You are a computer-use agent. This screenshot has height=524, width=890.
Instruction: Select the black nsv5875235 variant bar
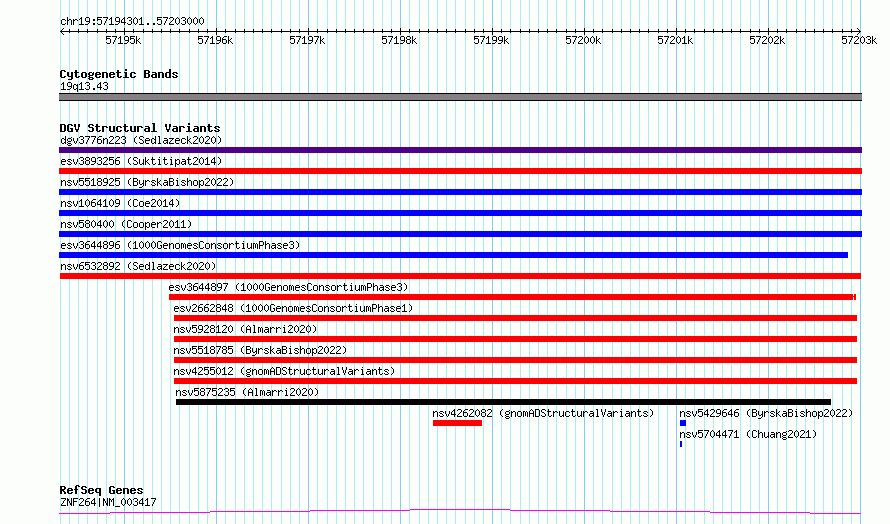click(x=503, y=402)
